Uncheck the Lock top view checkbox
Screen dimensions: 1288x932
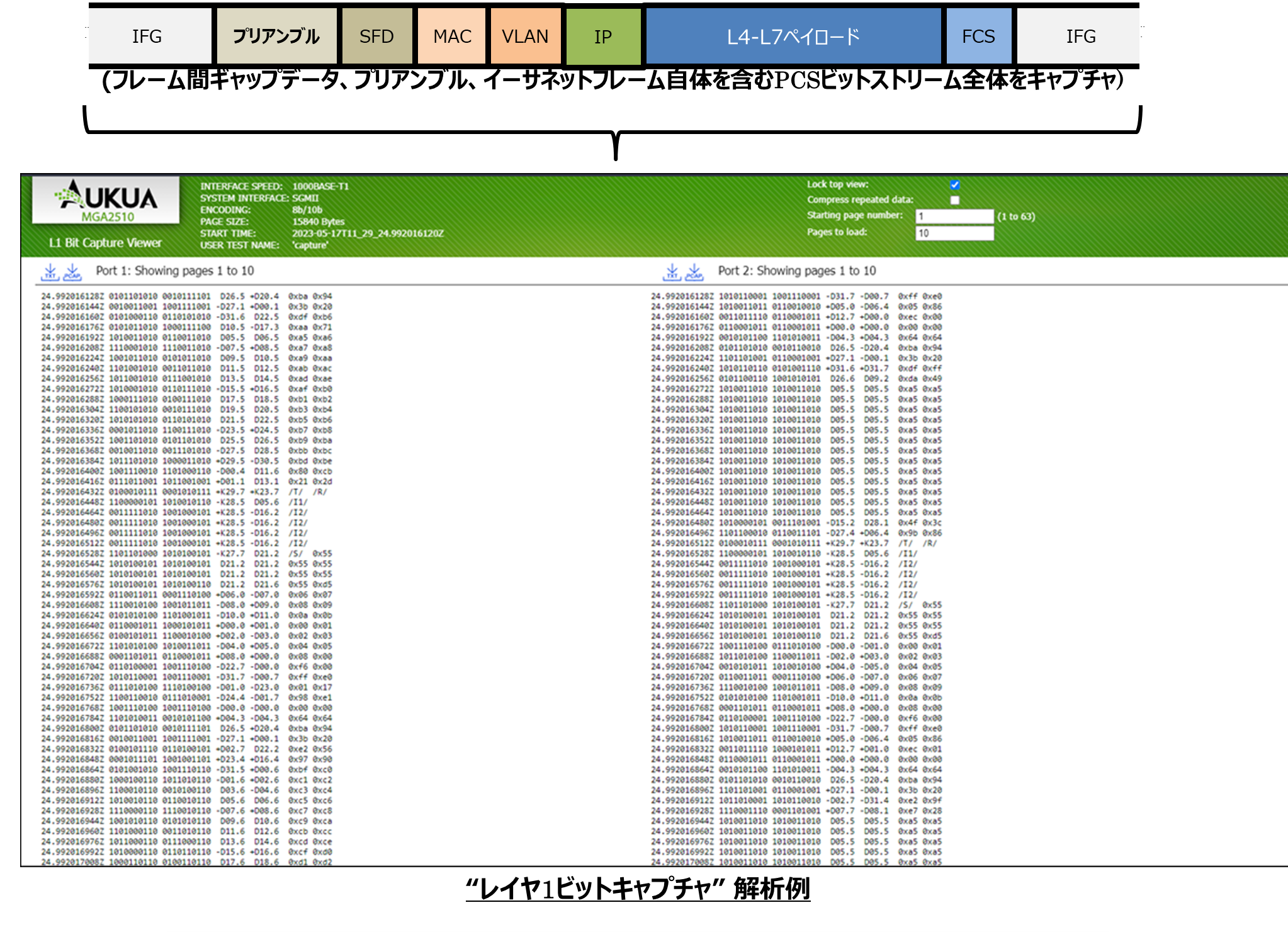click(954, 185)
